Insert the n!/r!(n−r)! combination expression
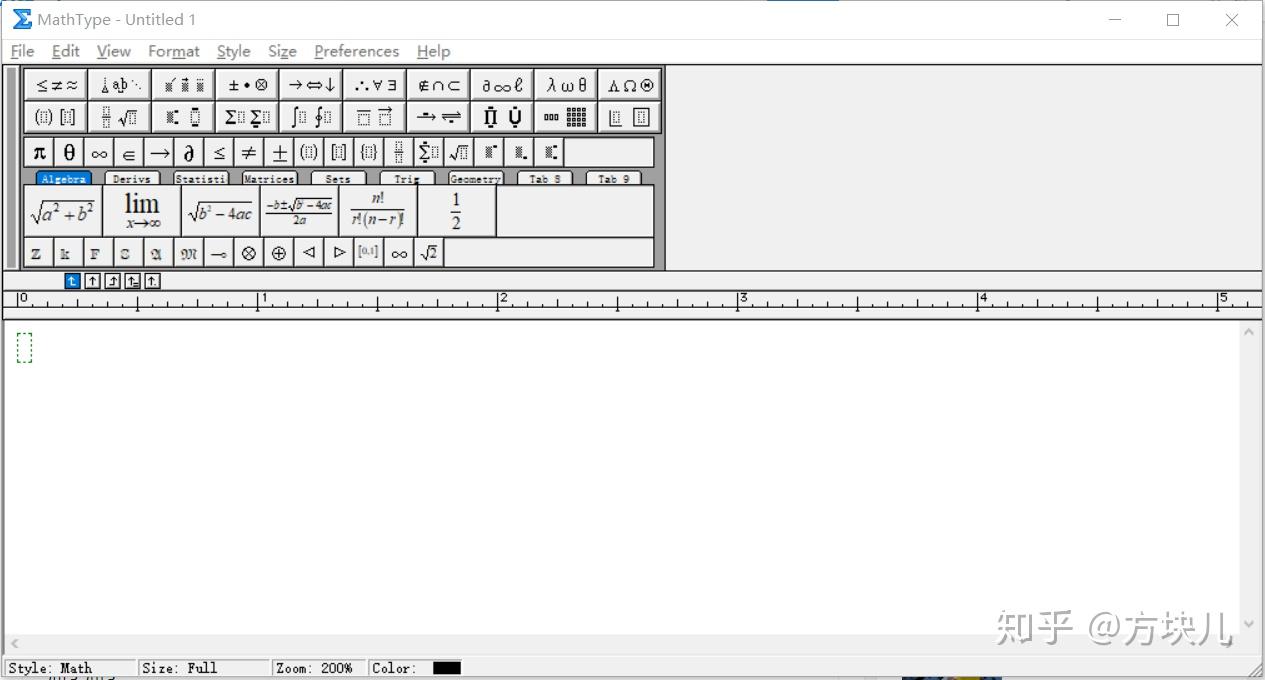 click(x=377, y=211)
